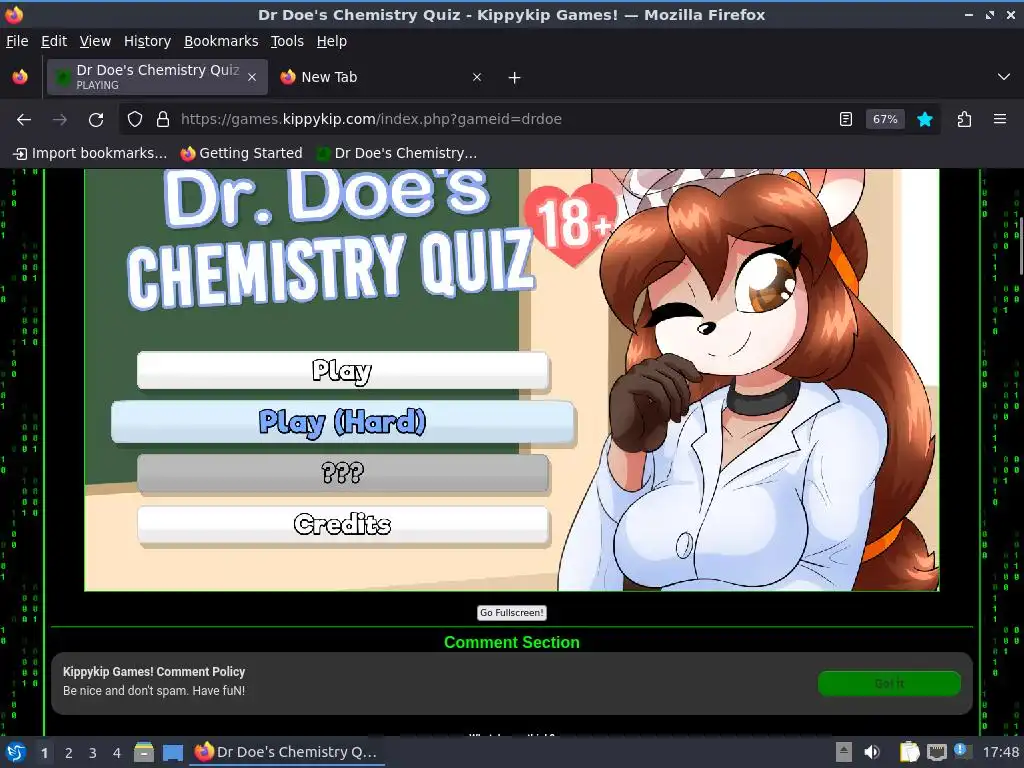Viewport: 1024px width, 768px height.
Task: Click the Go Fullscreen! button
Action: tap(512, 613)
